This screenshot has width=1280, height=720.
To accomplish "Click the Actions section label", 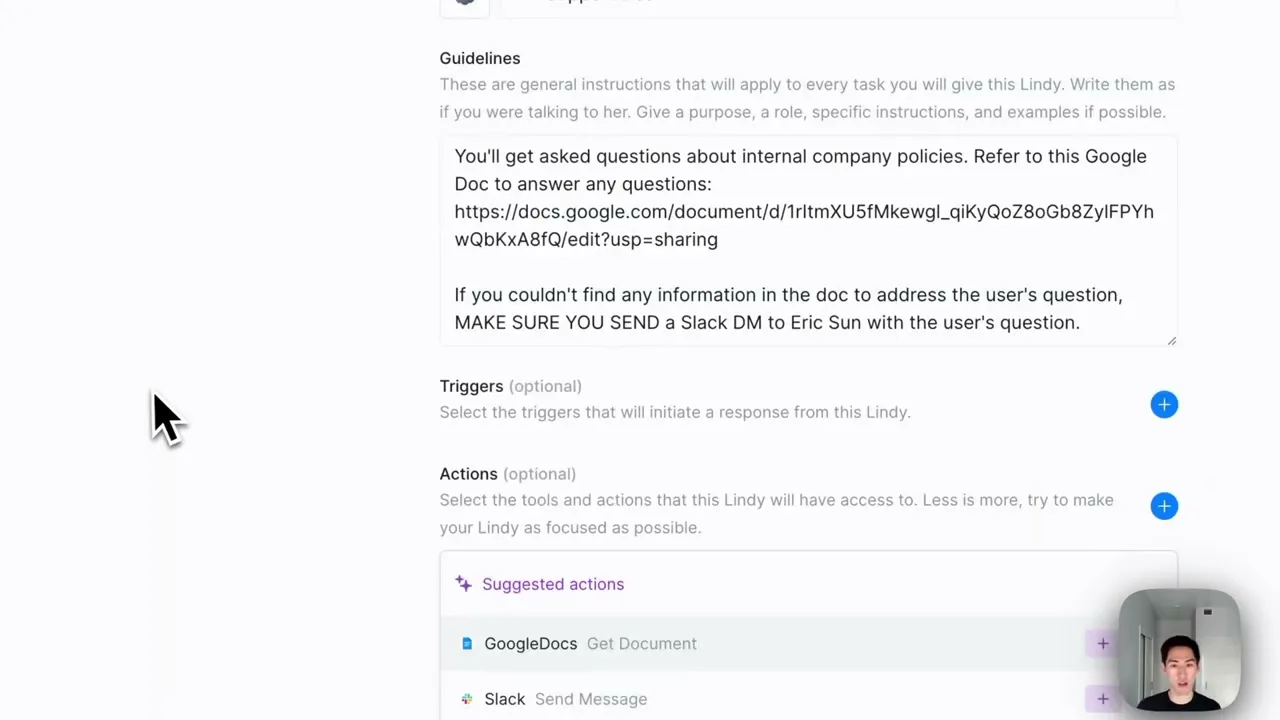I will [468, 474].
